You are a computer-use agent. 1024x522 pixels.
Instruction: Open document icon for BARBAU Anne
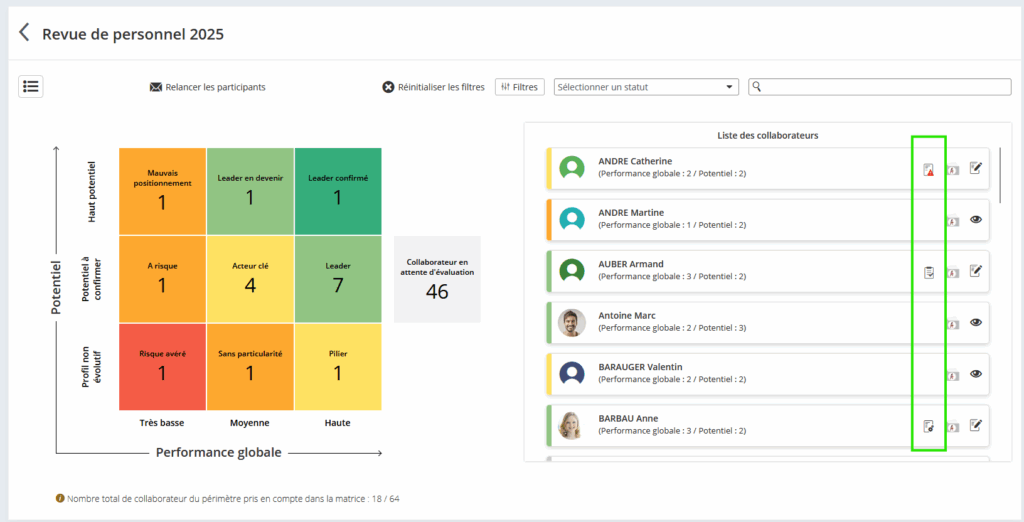(x=929, y=427)
